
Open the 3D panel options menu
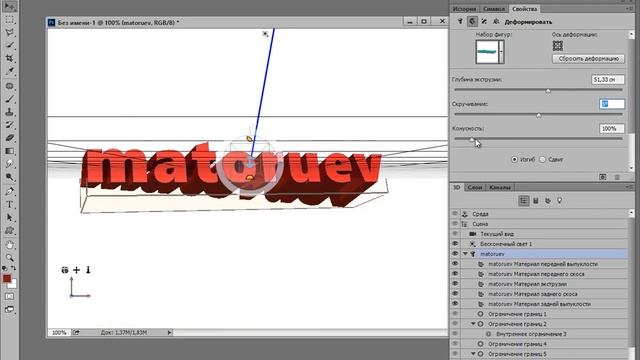629,187
